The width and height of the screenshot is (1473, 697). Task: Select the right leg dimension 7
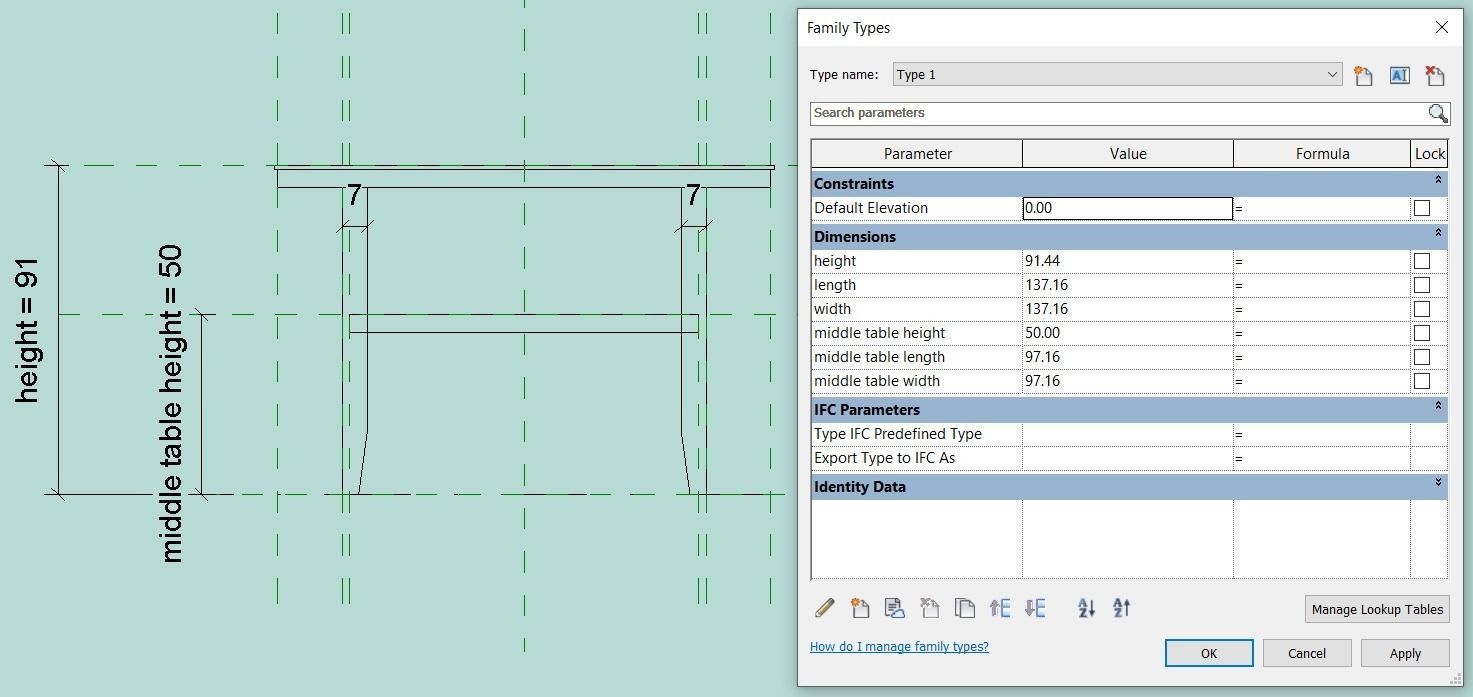[x=693, y=195]
